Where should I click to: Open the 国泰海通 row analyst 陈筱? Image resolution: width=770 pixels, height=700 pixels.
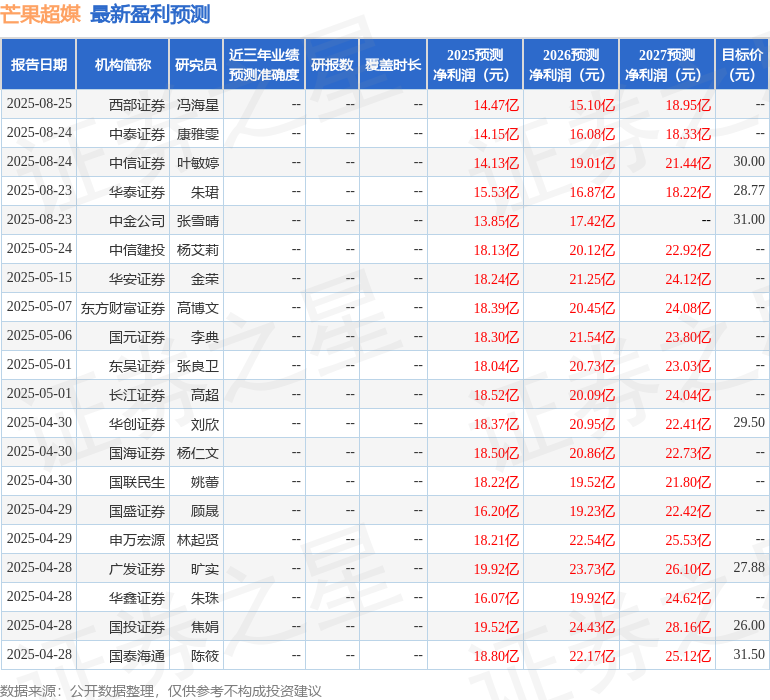pos(205,656)
